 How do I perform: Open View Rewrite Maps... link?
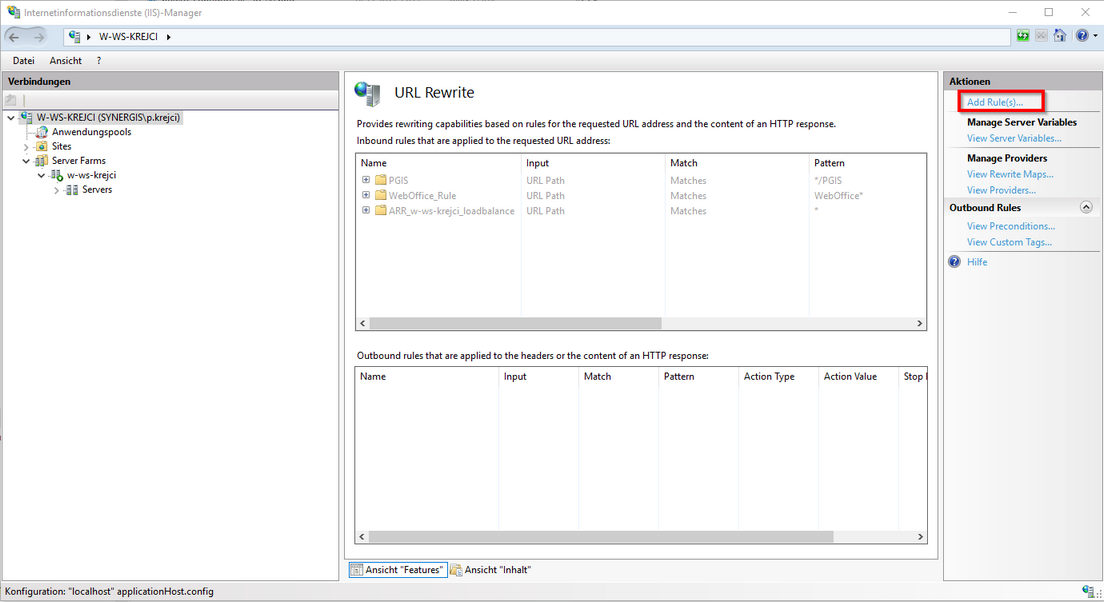coord(1010,174)
